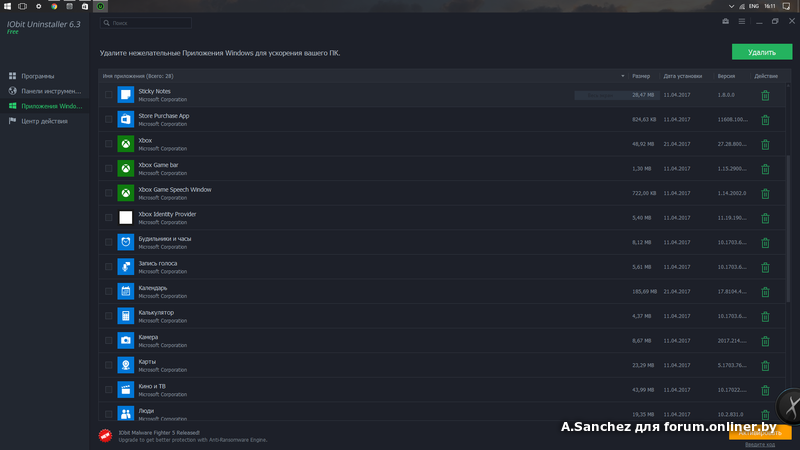Click trash icon in Xbox Game bar row
800x450 pixels.
click(x=765, y=169)
